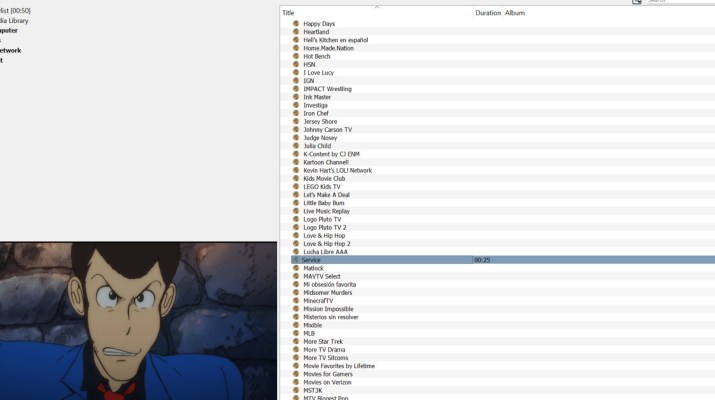The width and height of the screenshot is (715, 400).
Task: Choose Love & Hip Hop 2
Action: [327, 244]
